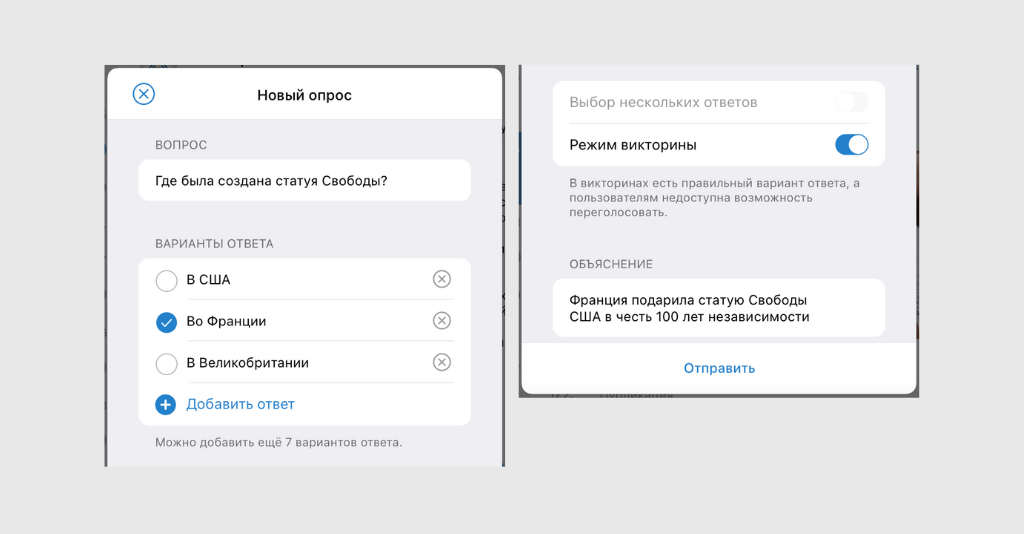Image resolution: width=1024 pixels, height=534 pixels.
Task: Toggle Выбор нескольких ответов switch
Action: tap(851, 102)
